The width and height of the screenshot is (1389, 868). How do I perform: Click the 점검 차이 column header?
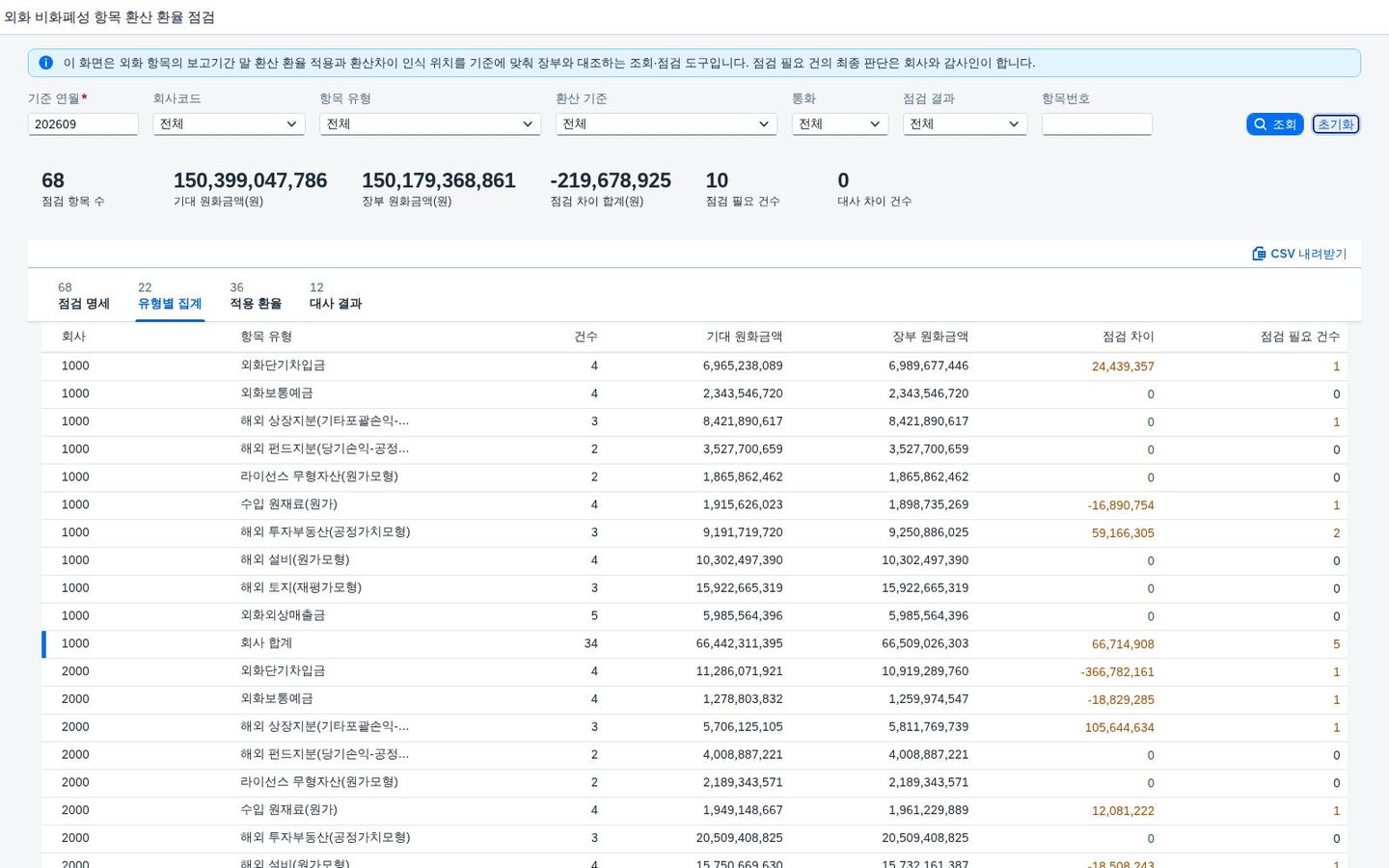pos(1128,337)
